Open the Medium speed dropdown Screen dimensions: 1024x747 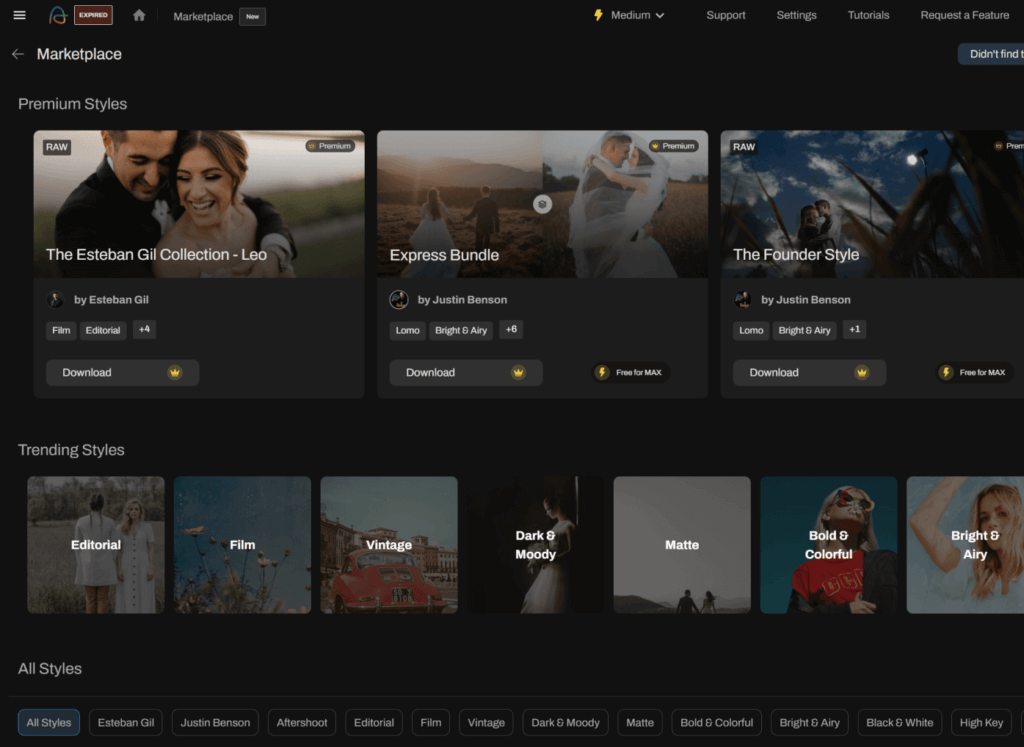click(630, 15)
